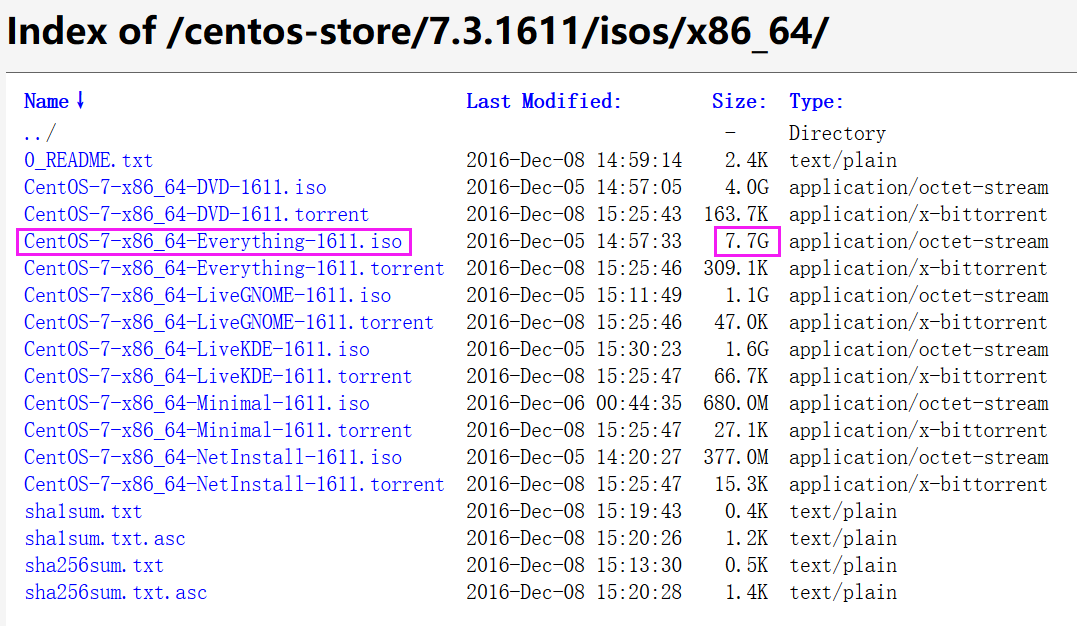This screenshot has height=626, width=1077.
Task: Sort listing by Name column header
Action: (x=54, y=101)
